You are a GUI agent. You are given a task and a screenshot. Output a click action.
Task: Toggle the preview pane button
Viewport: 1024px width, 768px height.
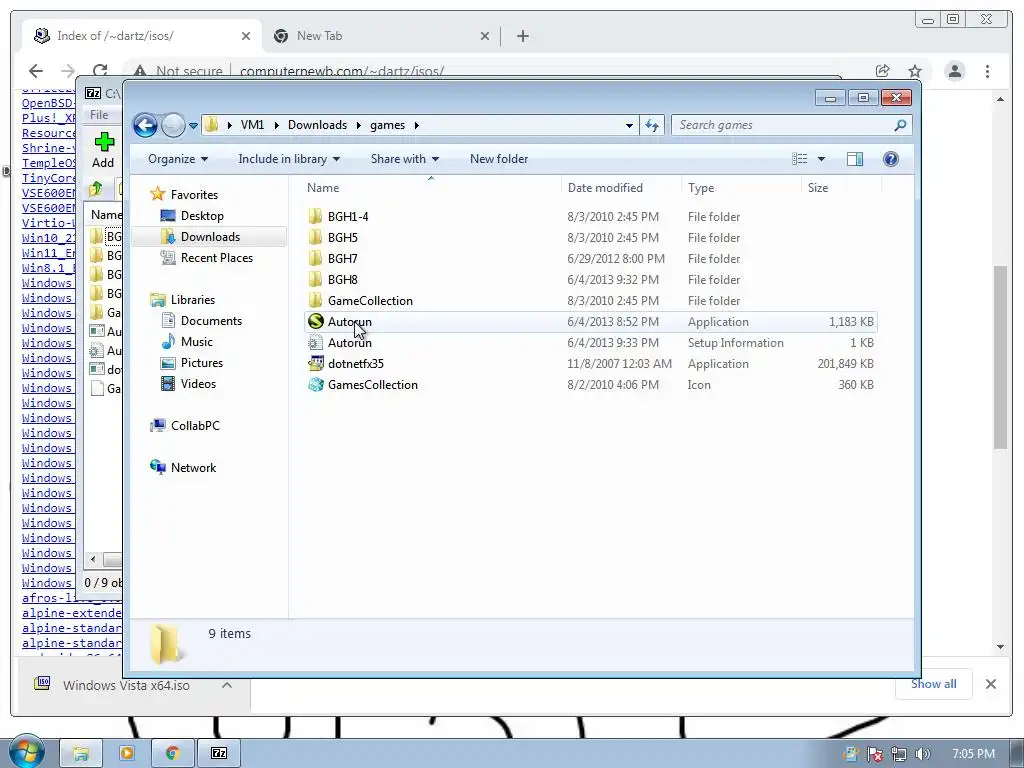[855, 159]
